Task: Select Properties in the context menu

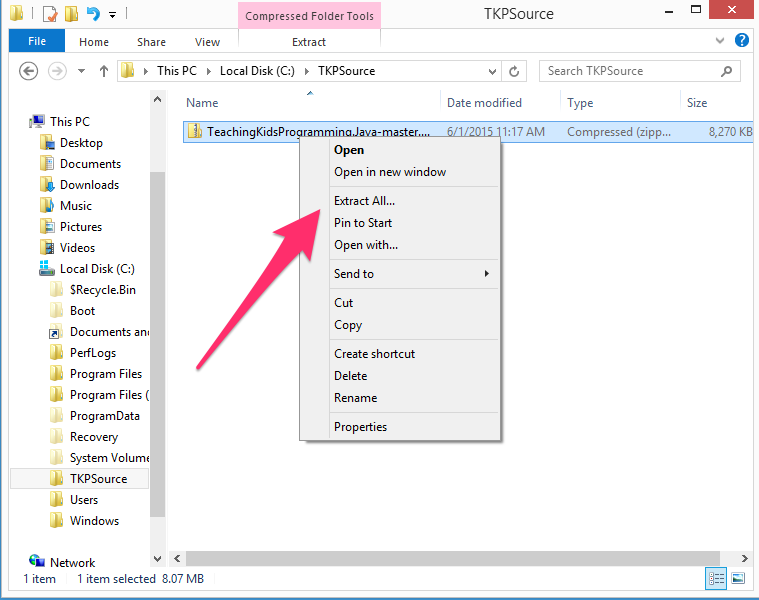Action: 360,427
